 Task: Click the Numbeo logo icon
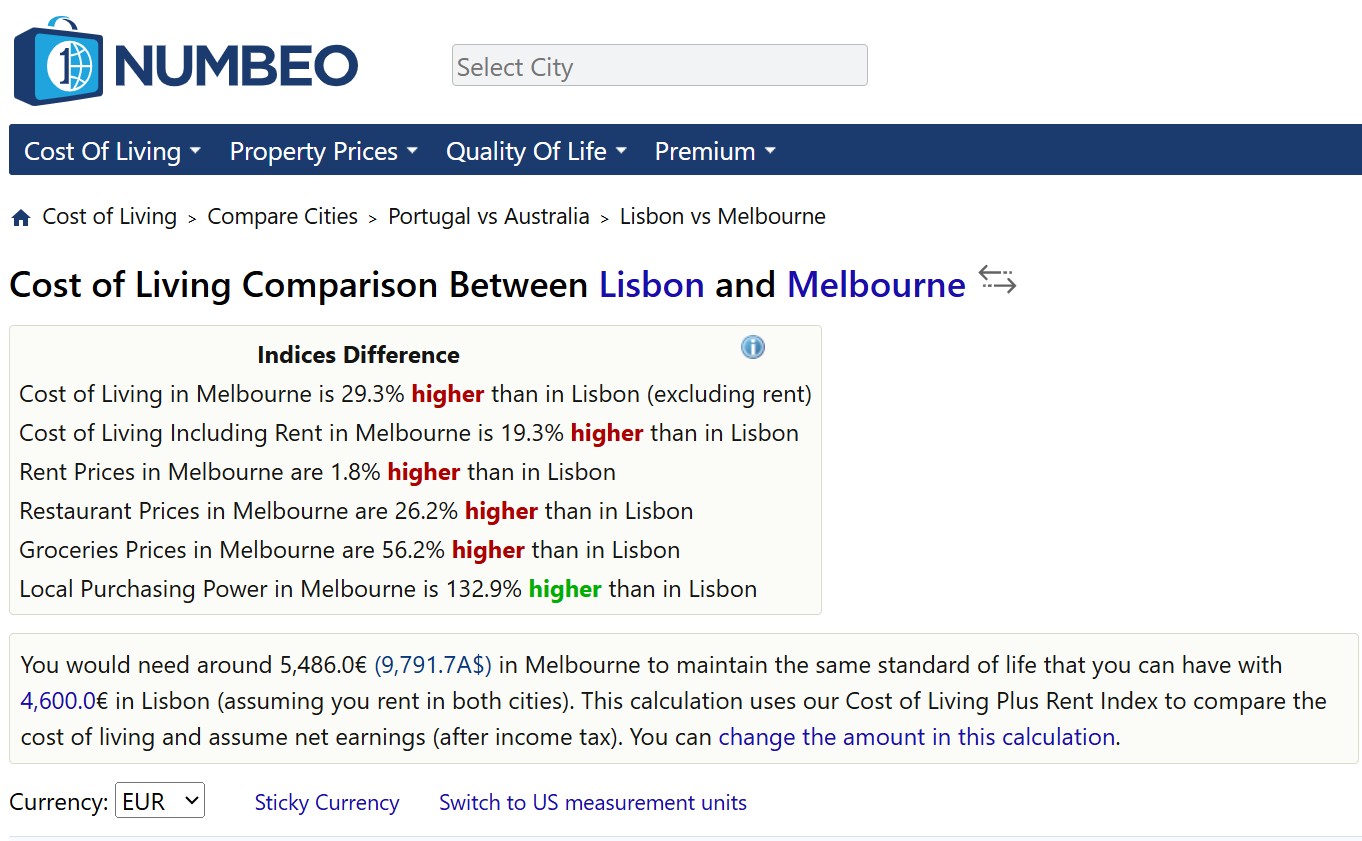tap(58, 62)
